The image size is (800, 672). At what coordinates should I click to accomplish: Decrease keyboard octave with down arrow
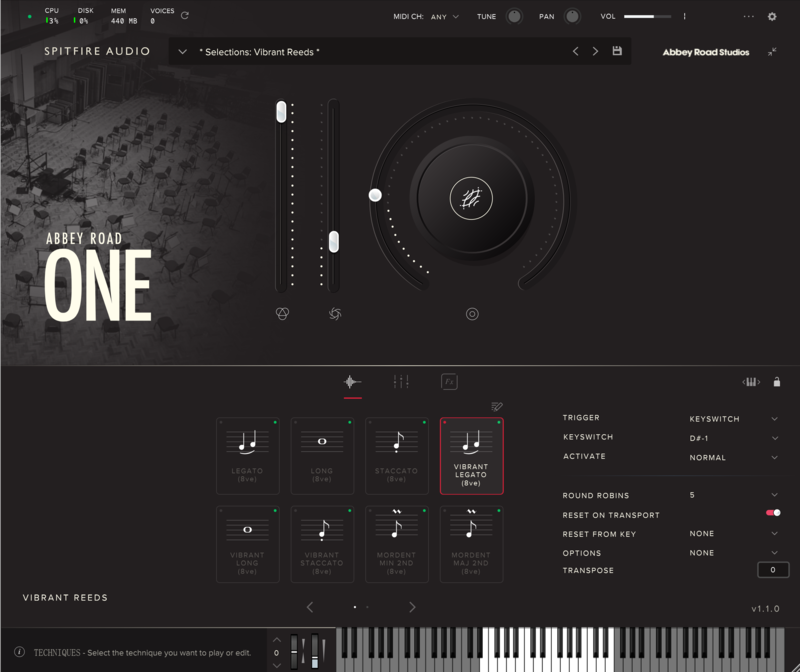tap(277, 665)
